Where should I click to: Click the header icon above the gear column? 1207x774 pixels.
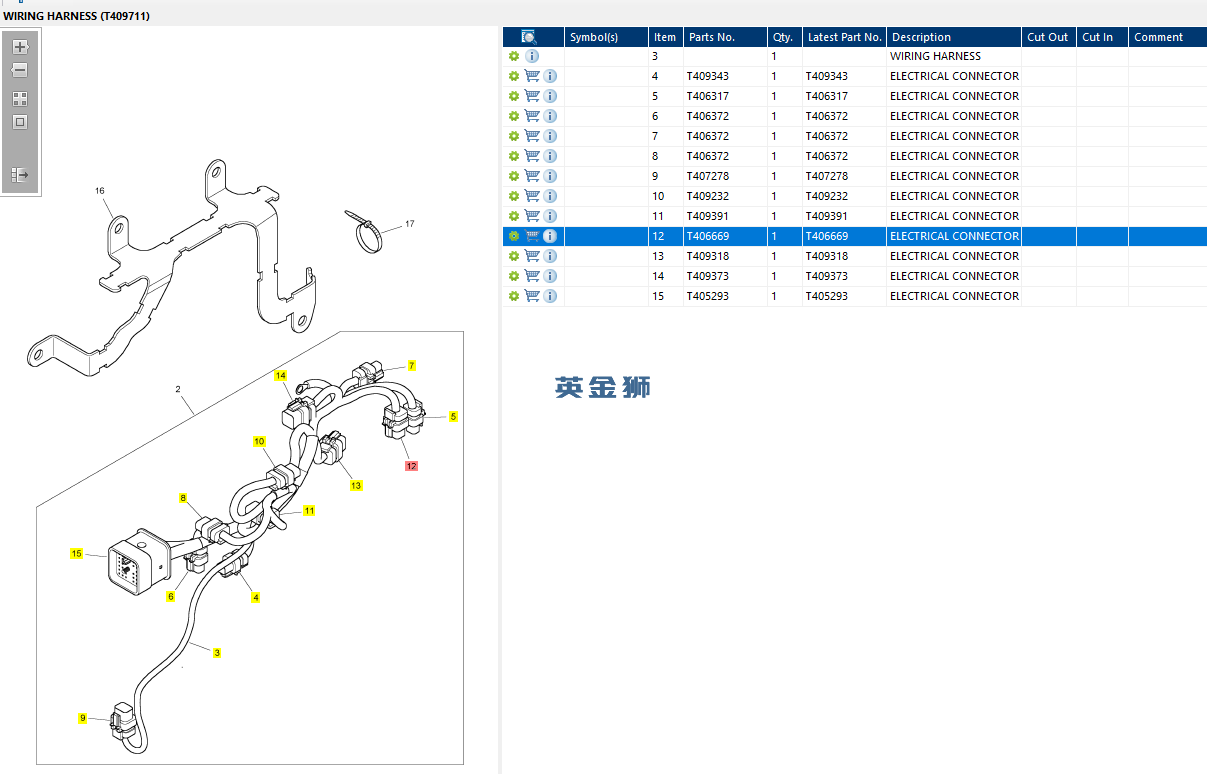point(529,37)
